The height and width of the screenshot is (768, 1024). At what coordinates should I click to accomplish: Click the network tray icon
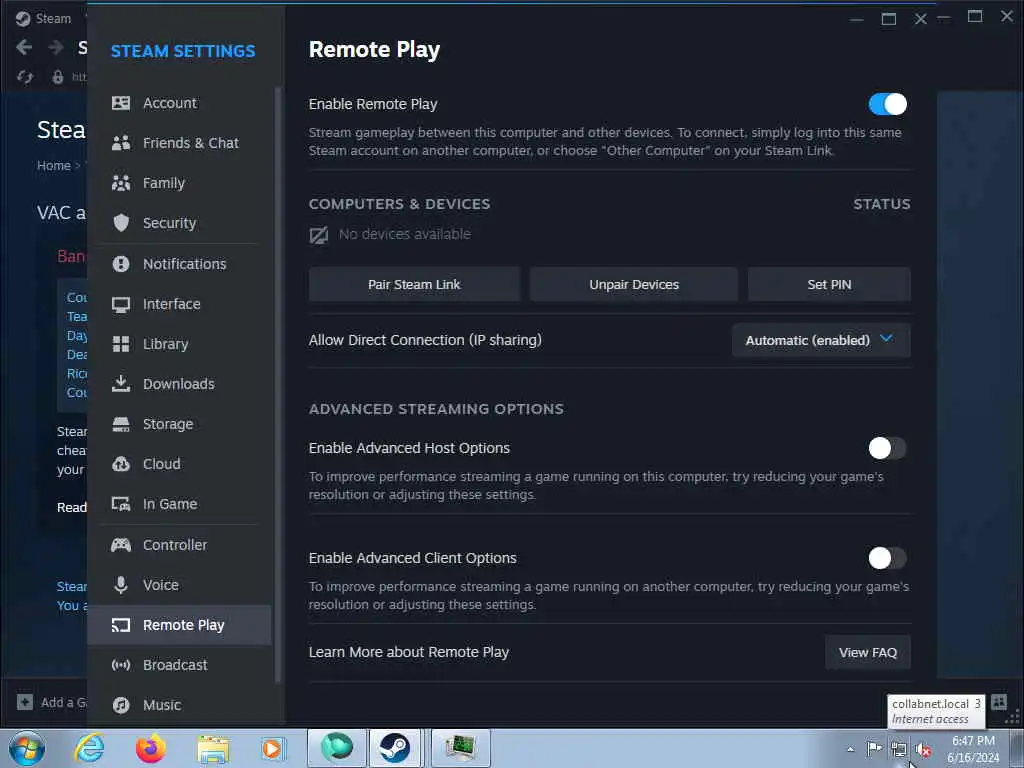(899, 750)
